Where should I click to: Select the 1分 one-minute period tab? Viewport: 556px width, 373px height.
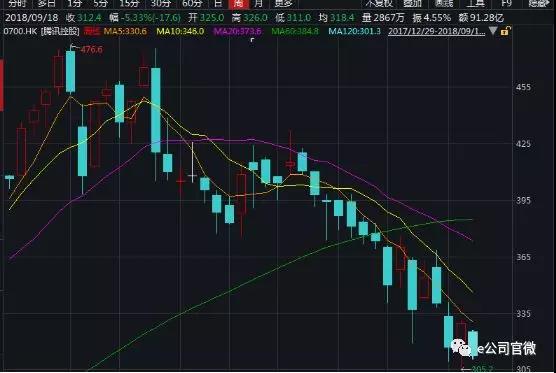pyautogui.click(x=74, y=3)
